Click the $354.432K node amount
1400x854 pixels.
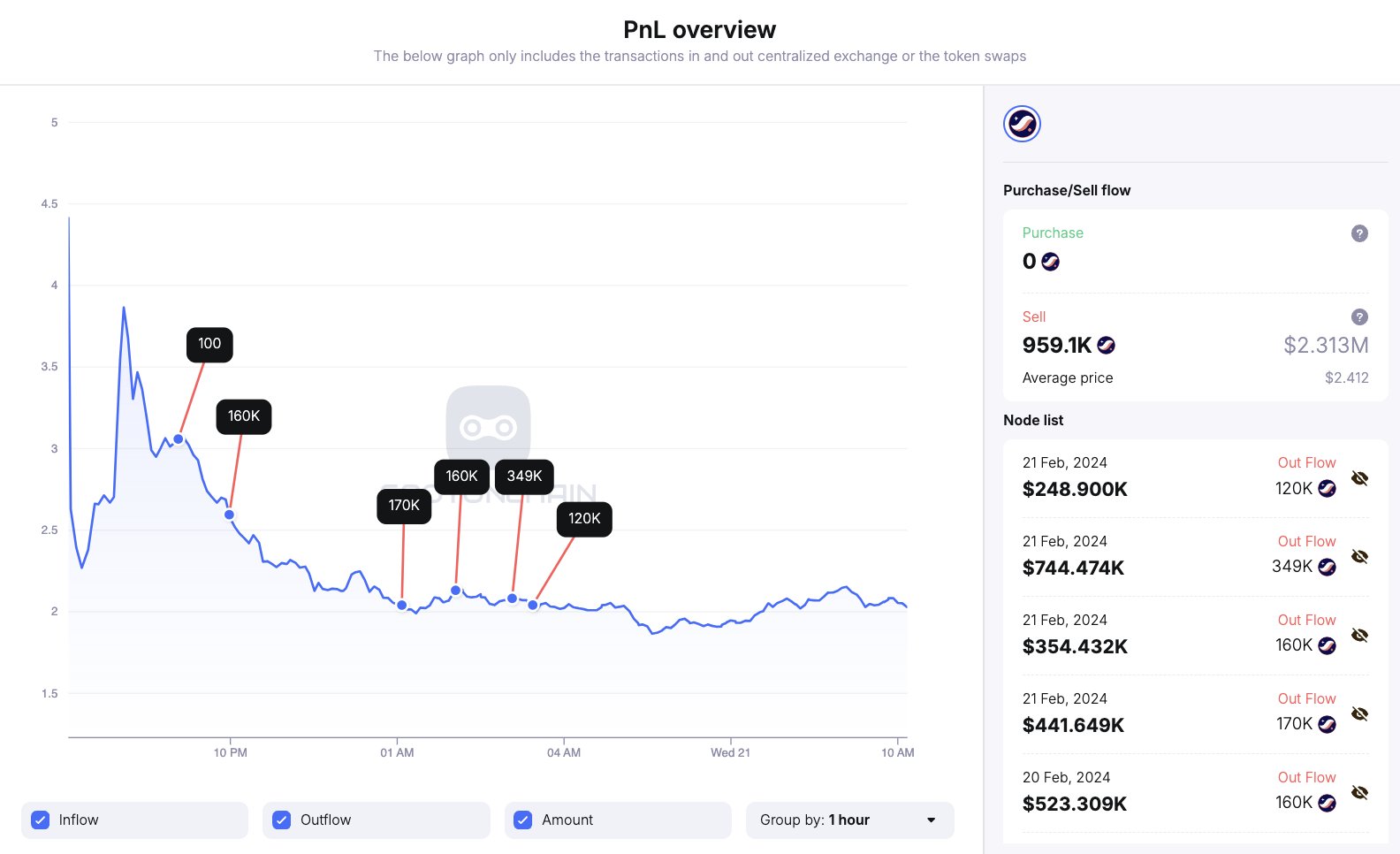click(x=1075, y=647)
